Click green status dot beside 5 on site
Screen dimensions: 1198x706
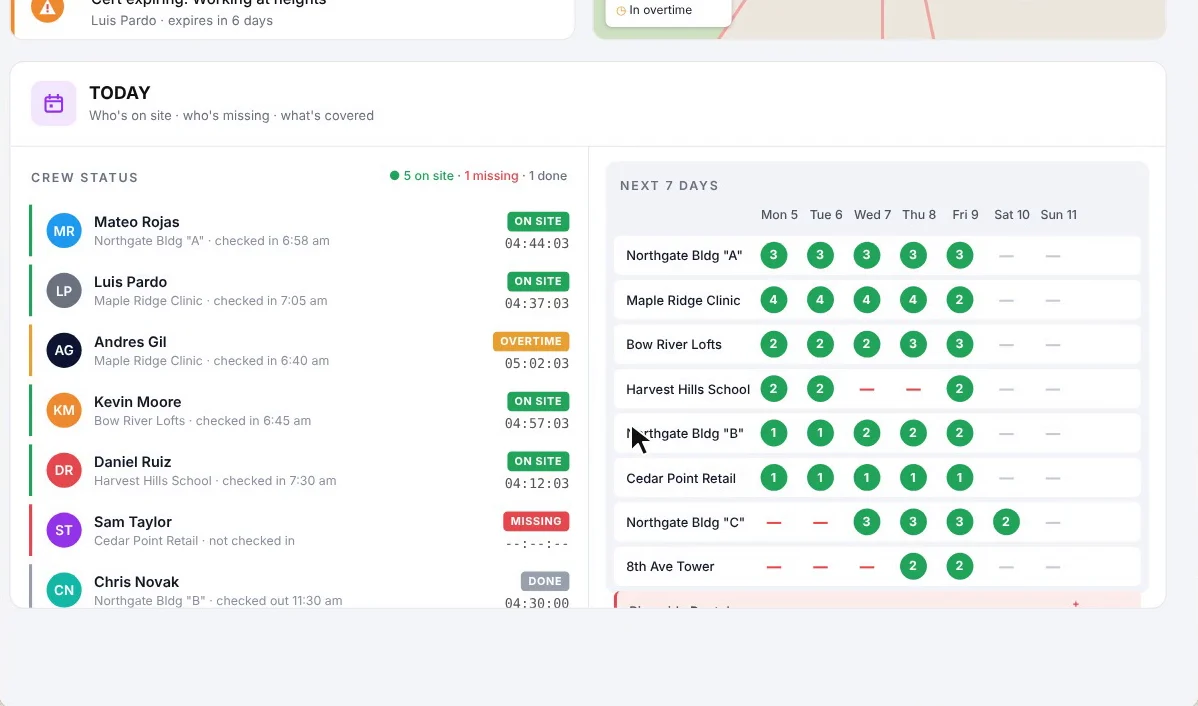(394, 176)
